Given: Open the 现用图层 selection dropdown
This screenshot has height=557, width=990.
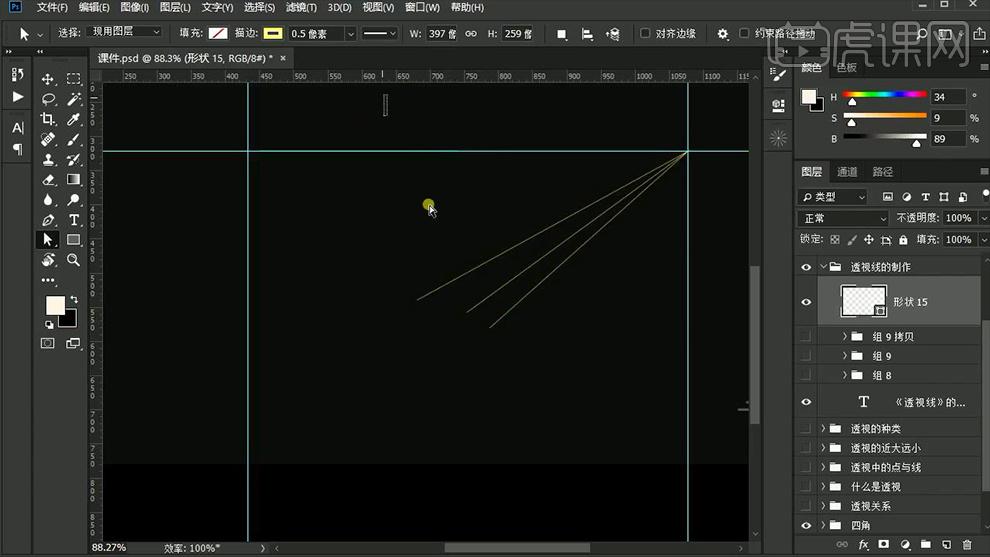Looking at the screenshot, I should coord(125,32).
